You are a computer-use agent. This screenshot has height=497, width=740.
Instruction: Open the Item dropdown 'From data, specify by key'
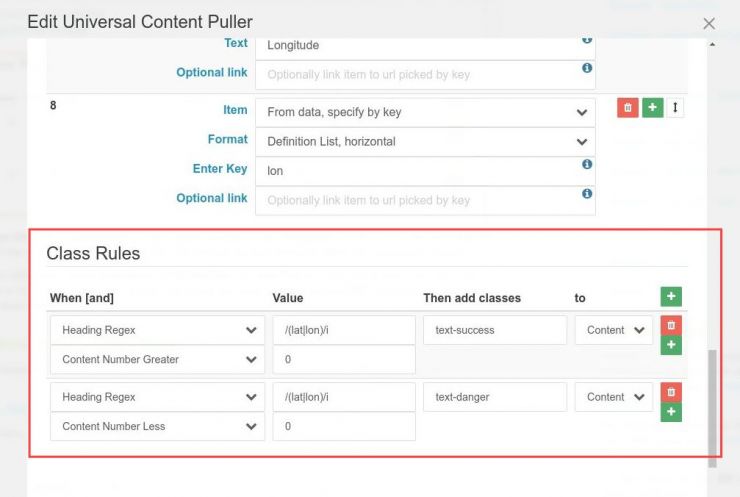[x=425, y=112]
